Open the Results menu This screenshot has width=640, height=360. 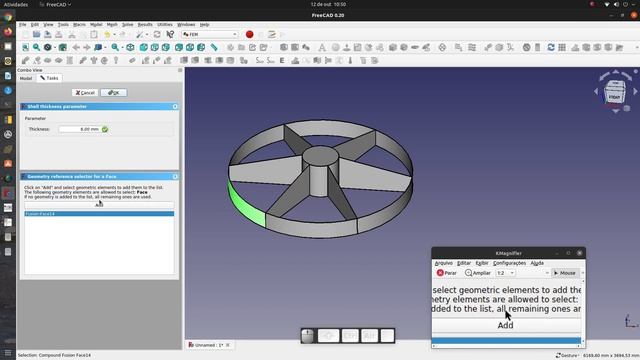(x=145, y=25)
